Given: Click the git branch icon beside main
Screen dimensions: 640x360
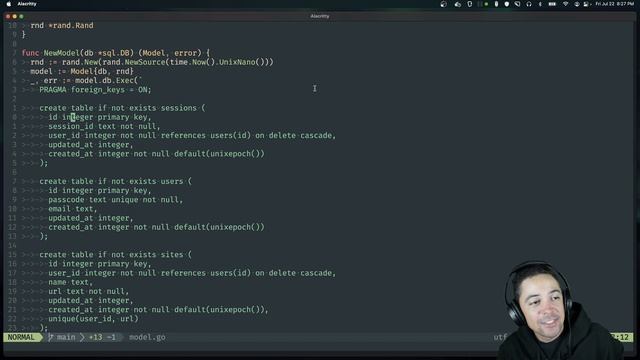Looking at the screenshot, I should pyautogui.click(x=51, y=337).
